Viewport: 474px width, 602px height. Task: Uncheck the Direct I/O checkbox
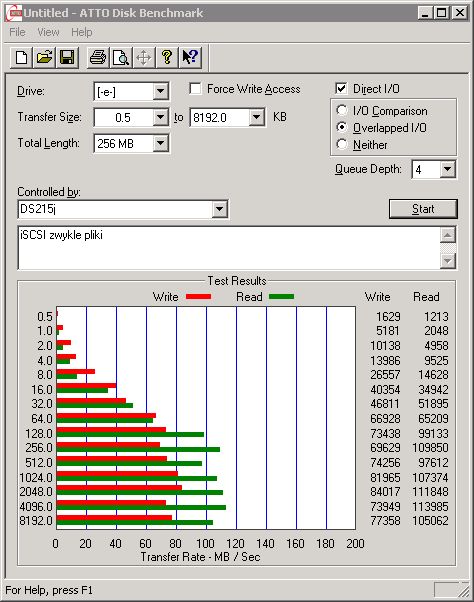[x=341, y=89]
